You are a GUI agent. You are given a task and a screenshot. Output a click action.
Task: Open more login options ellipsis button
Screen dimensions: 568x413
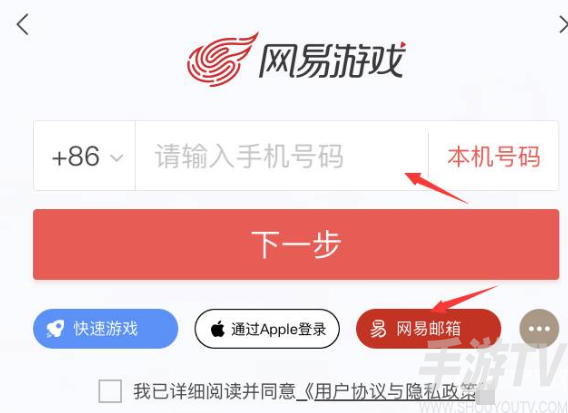click(539, 329)
